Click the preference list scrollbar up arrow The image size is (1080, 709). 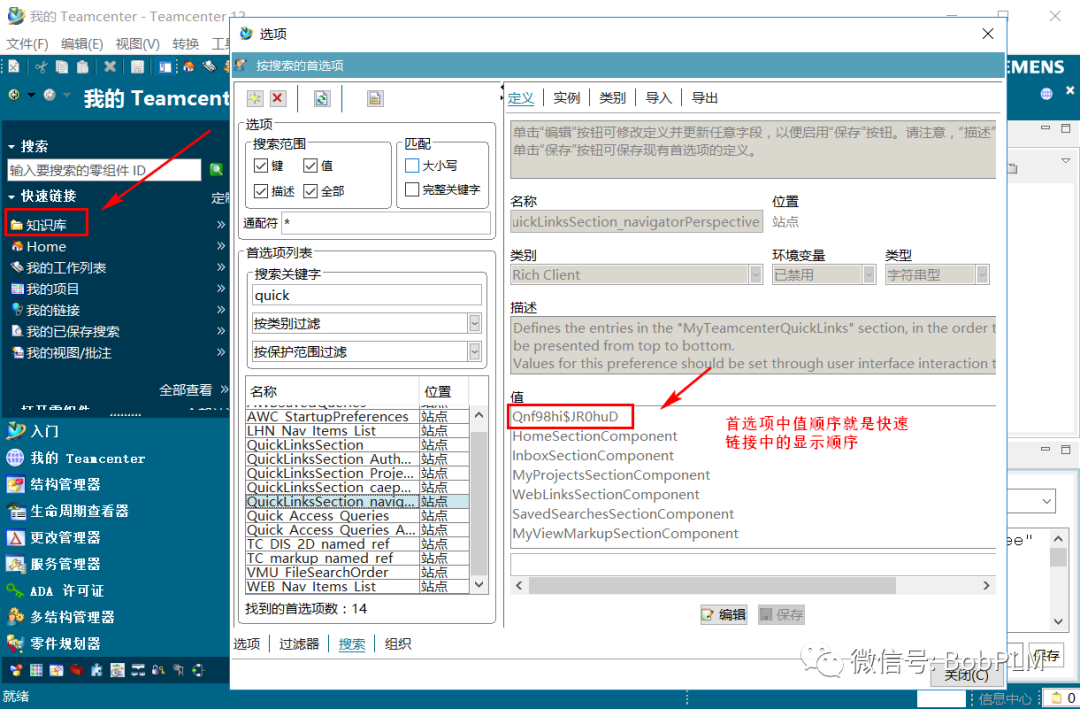click(479, 415)
